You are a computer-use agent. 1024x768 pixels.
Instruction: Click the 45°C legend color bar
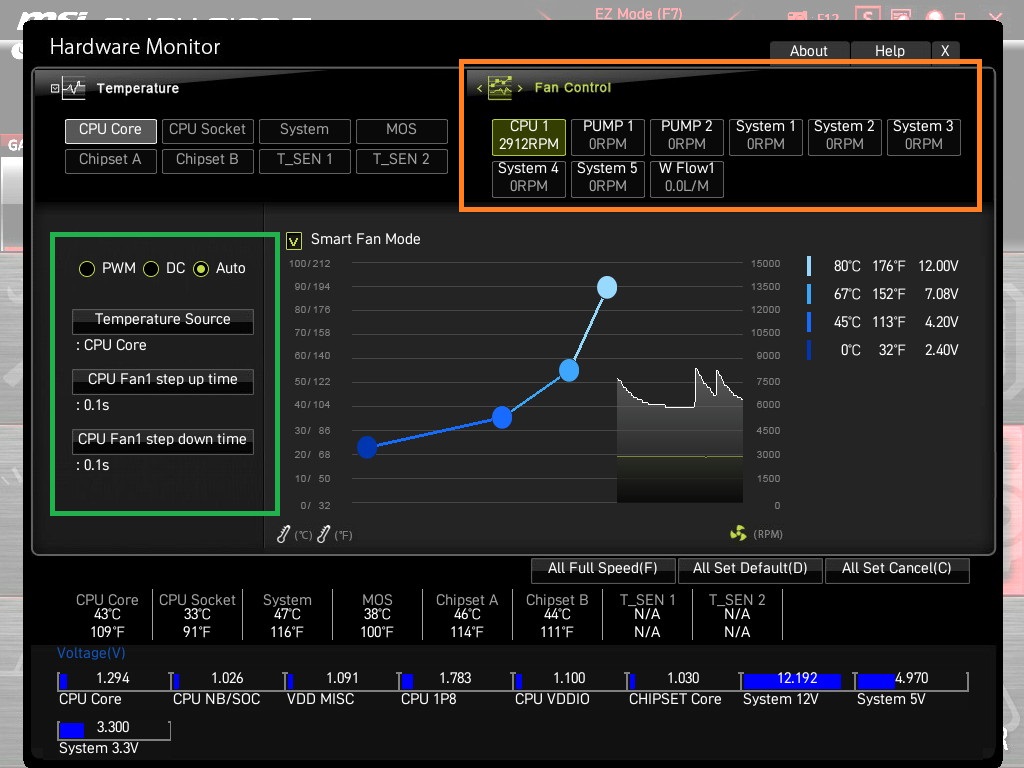(809, 322)
